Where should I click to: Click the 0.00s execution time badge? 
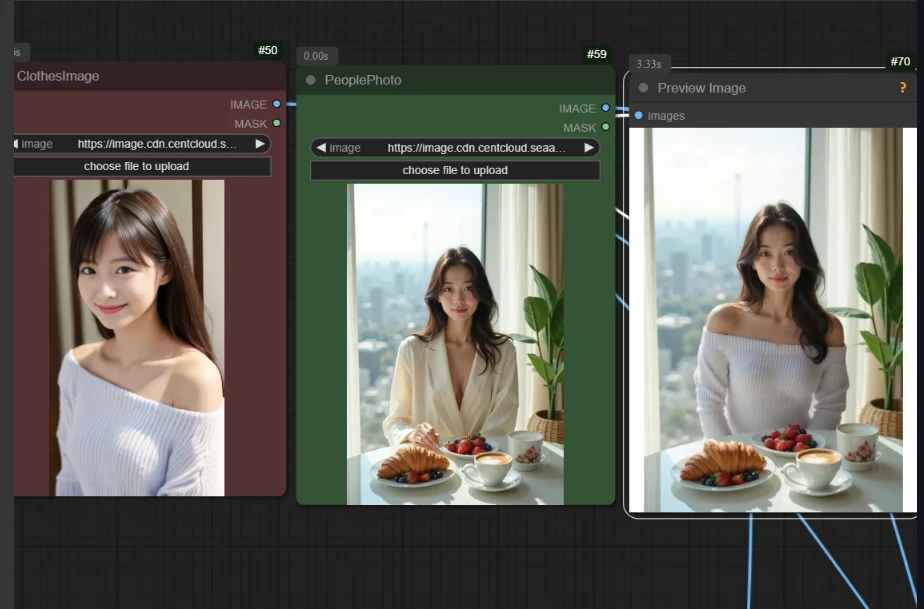316,56
